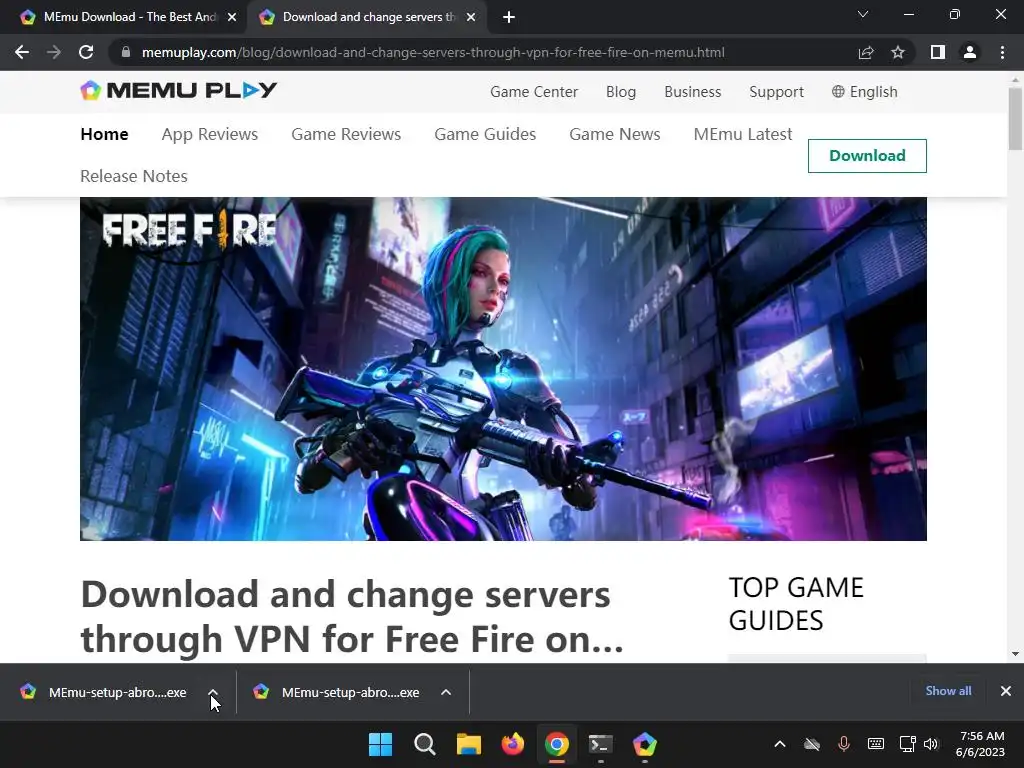This screenshot has height=768, width=1024.
Task: Click the cloud sync tray icon
Action: [x=812, y=744]
